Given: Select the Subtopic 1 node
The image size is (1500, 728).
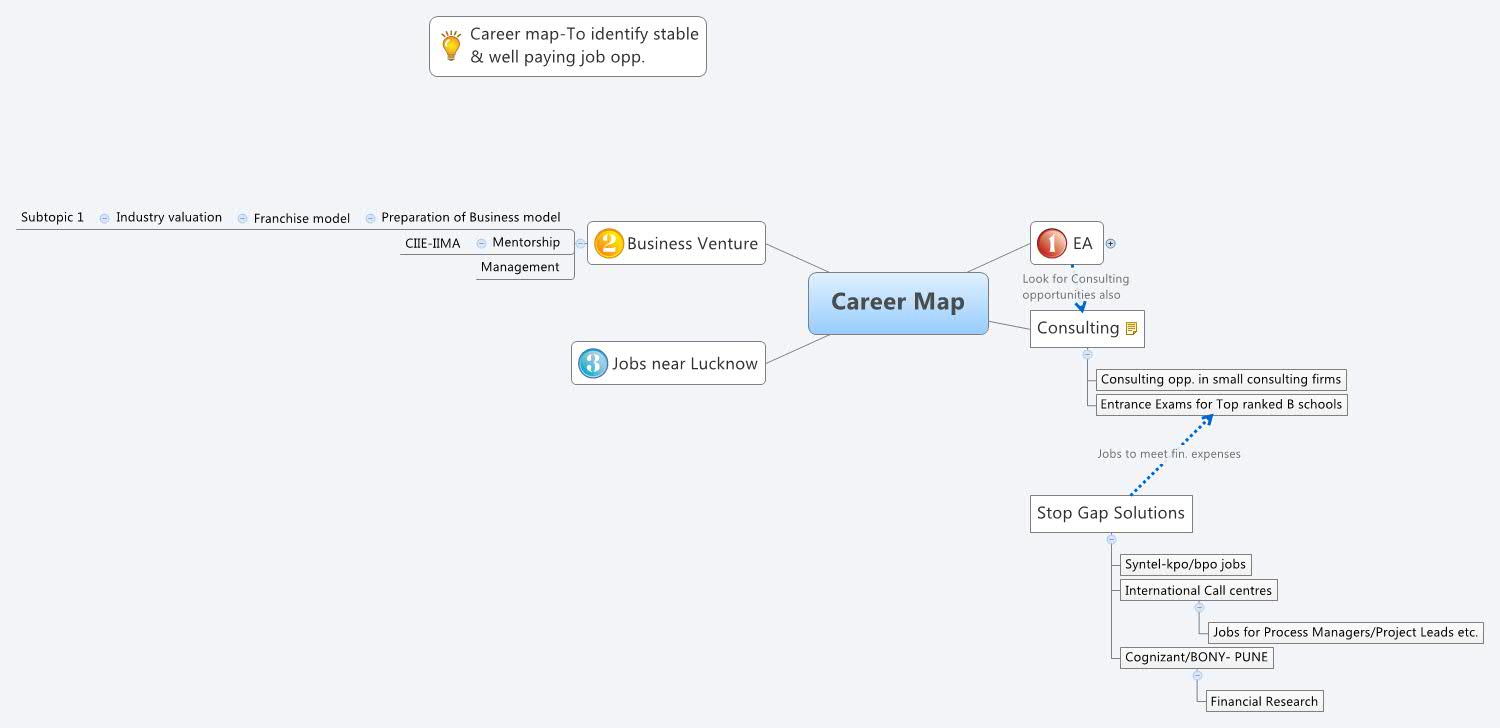Looking at the screenshot, I should [x=52, y=216].
